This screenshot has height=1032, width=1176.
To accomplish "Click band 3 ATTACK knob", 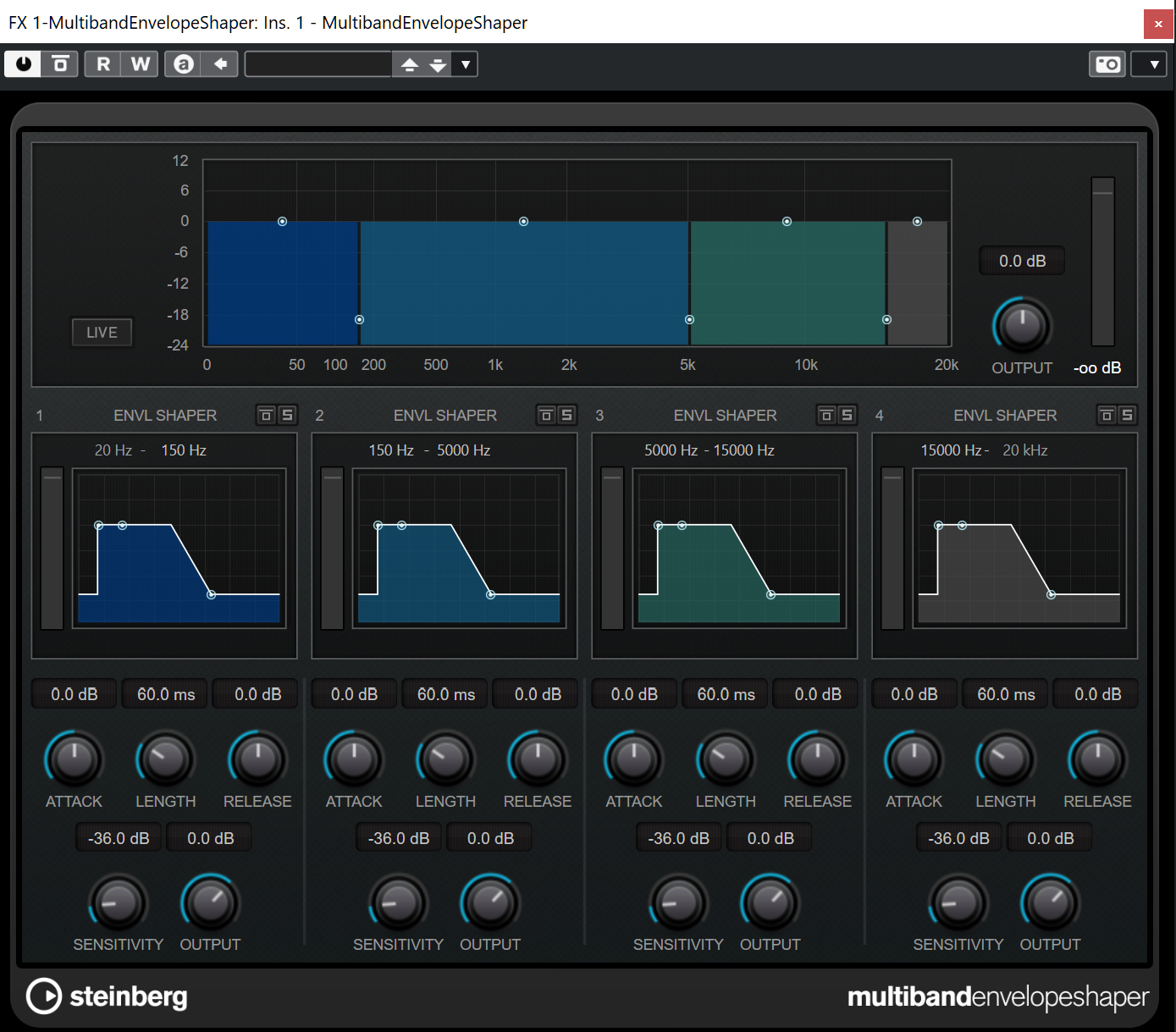I will 634,759.
